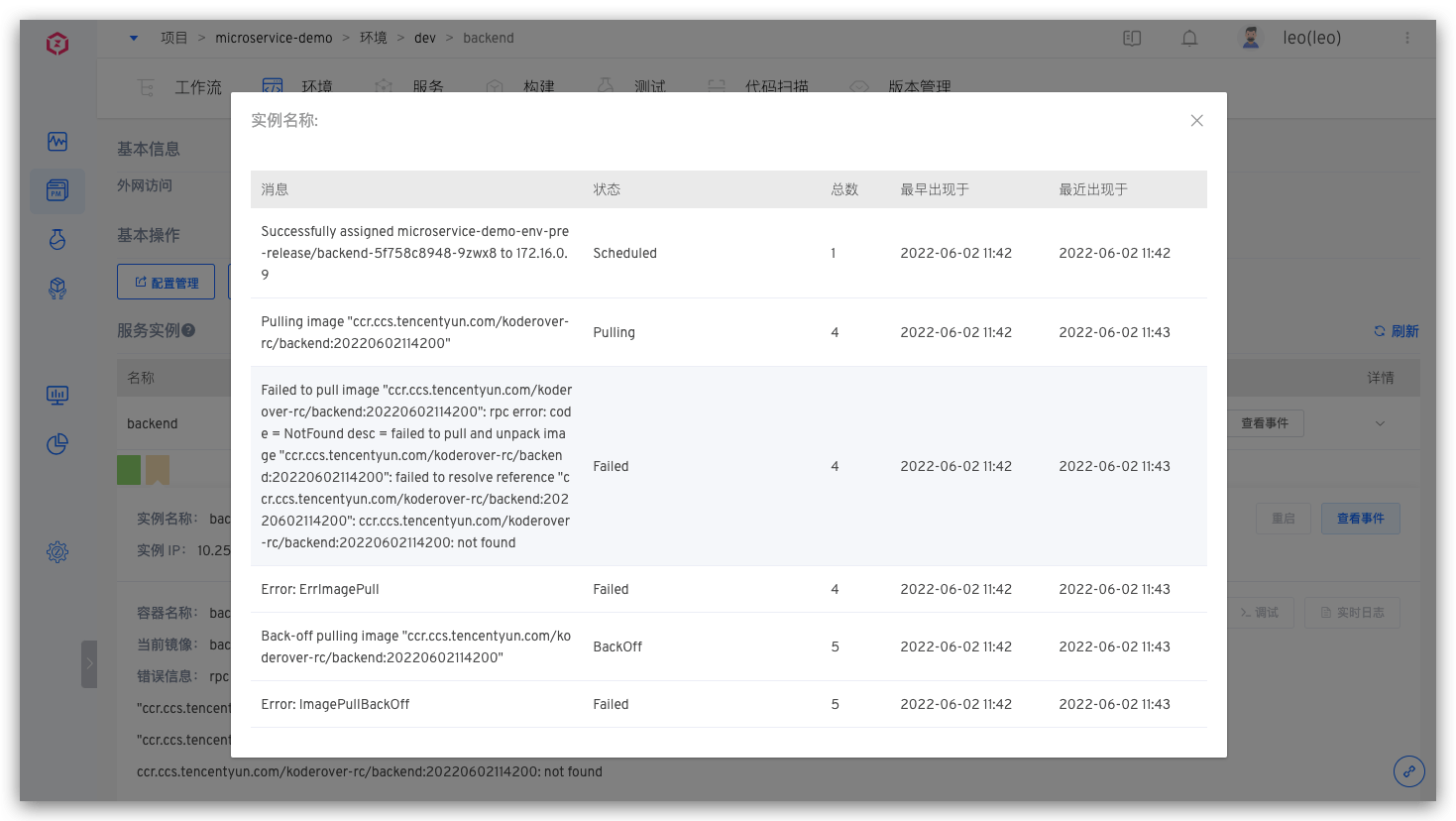The image size is (1456, 821).
Task: Click the 基本操作 section heading
Action: pos(149,235)
